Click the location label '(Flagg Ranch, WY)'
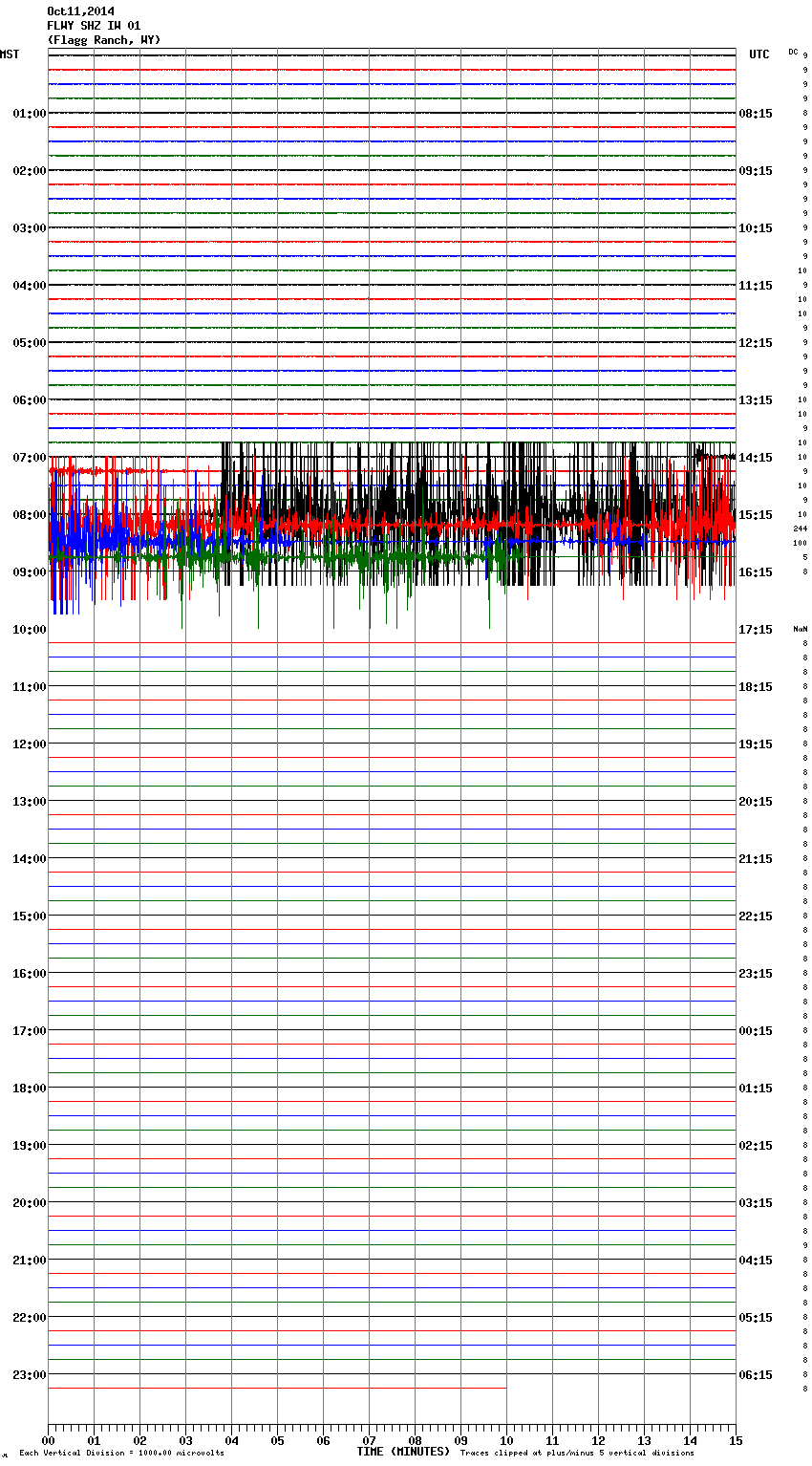The height and width of the screenshot is (1466, 812). coord(104,40)
